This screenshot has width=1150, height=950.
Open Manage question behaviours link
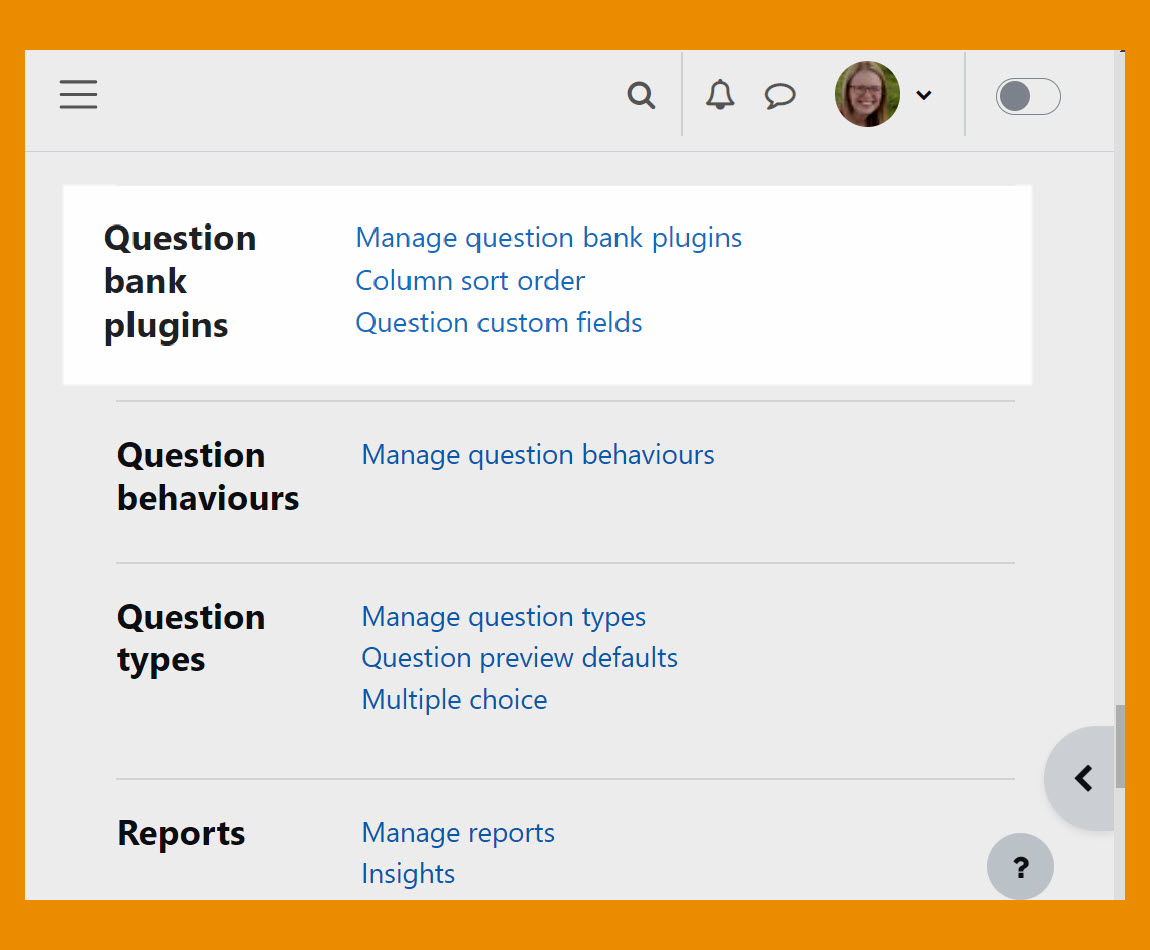coord(538,455)
